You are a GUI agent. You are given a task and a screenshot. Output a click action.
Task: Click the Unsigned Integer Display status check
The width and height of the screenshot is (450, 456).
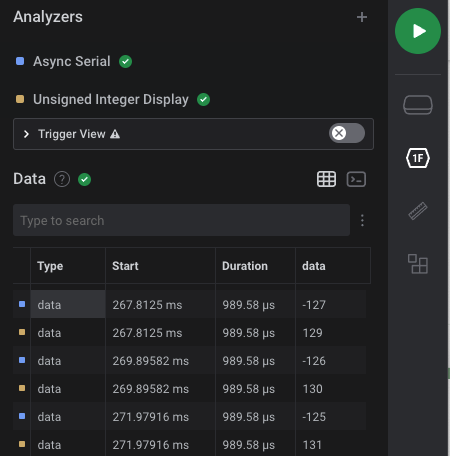[x=203, y=99]
